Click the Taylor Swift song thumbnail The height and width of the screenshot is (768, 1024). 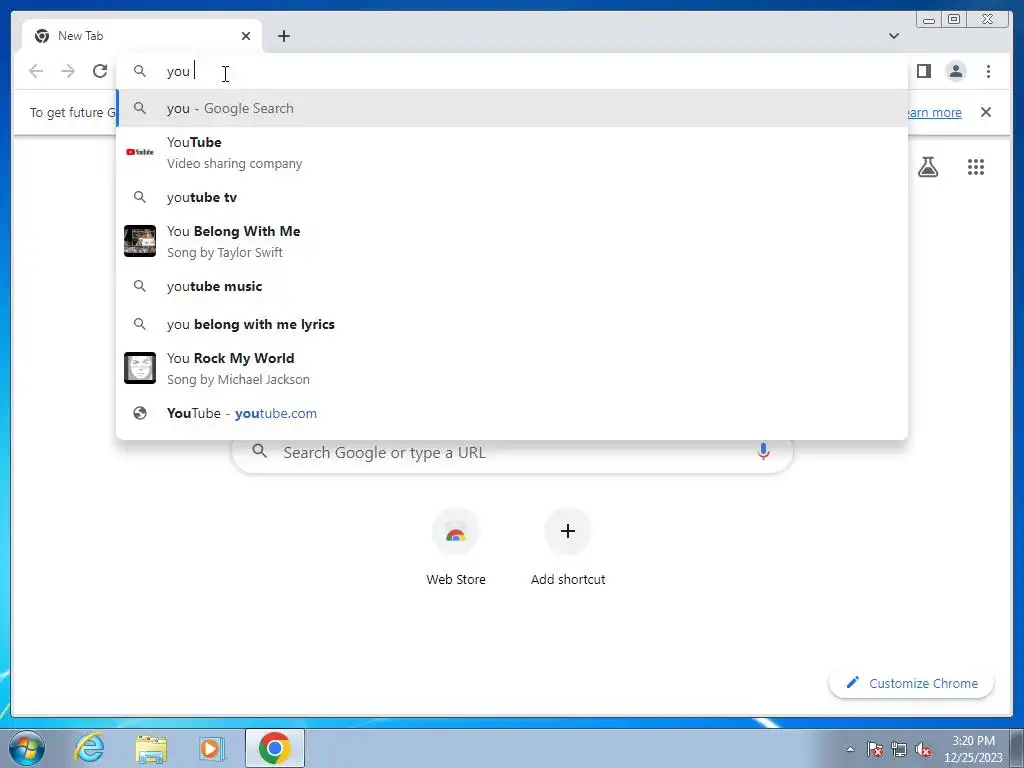point(140,241)
